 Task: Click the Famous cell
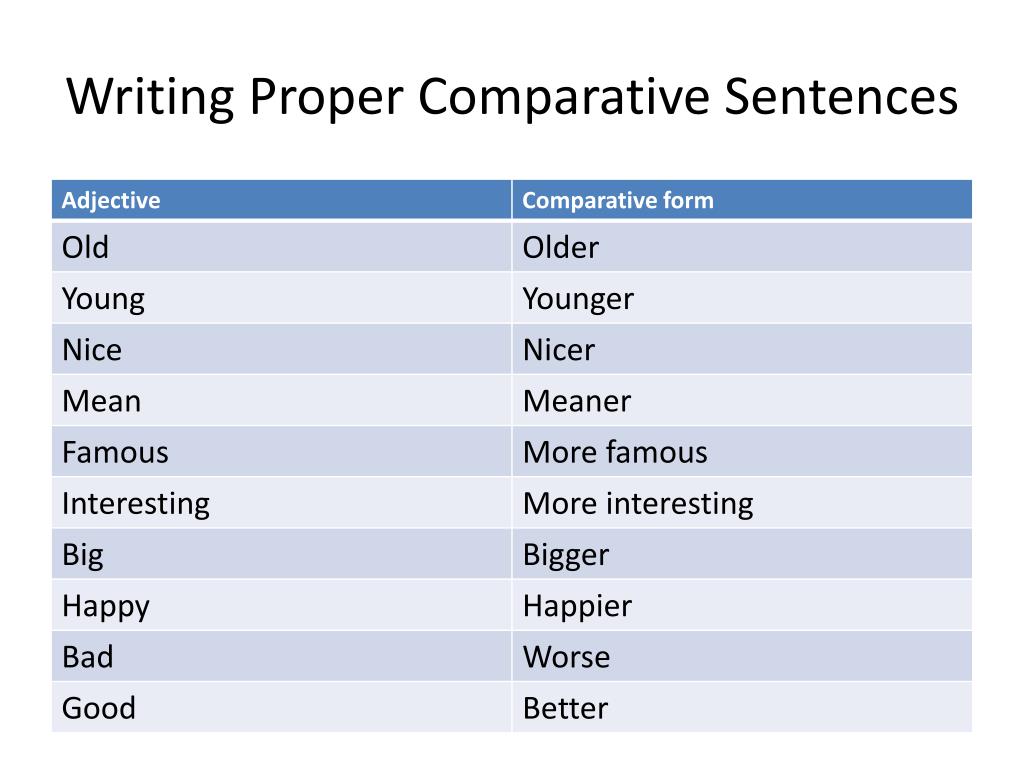click(x=281, y=452)
